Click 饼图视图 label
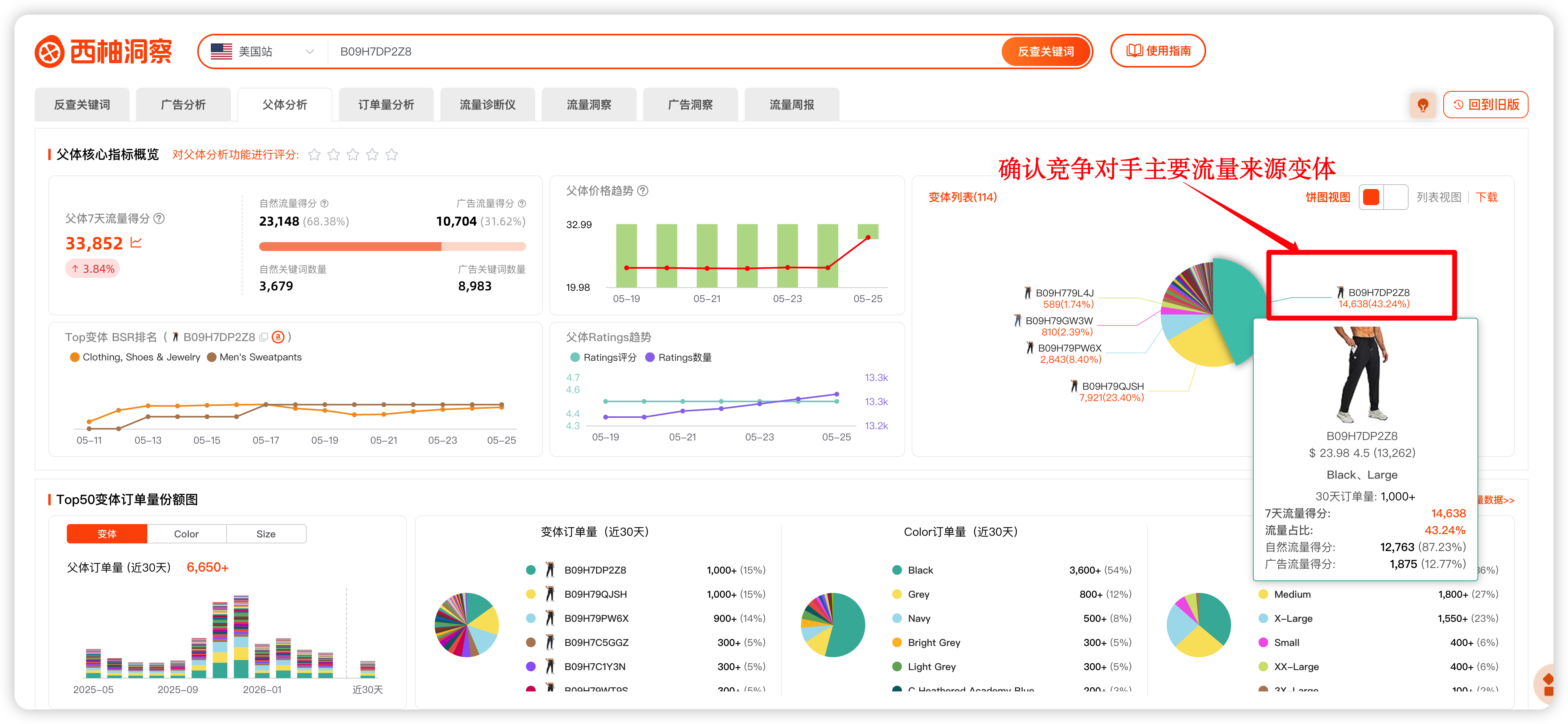The image size is (1568, 724). (1328, 197)
